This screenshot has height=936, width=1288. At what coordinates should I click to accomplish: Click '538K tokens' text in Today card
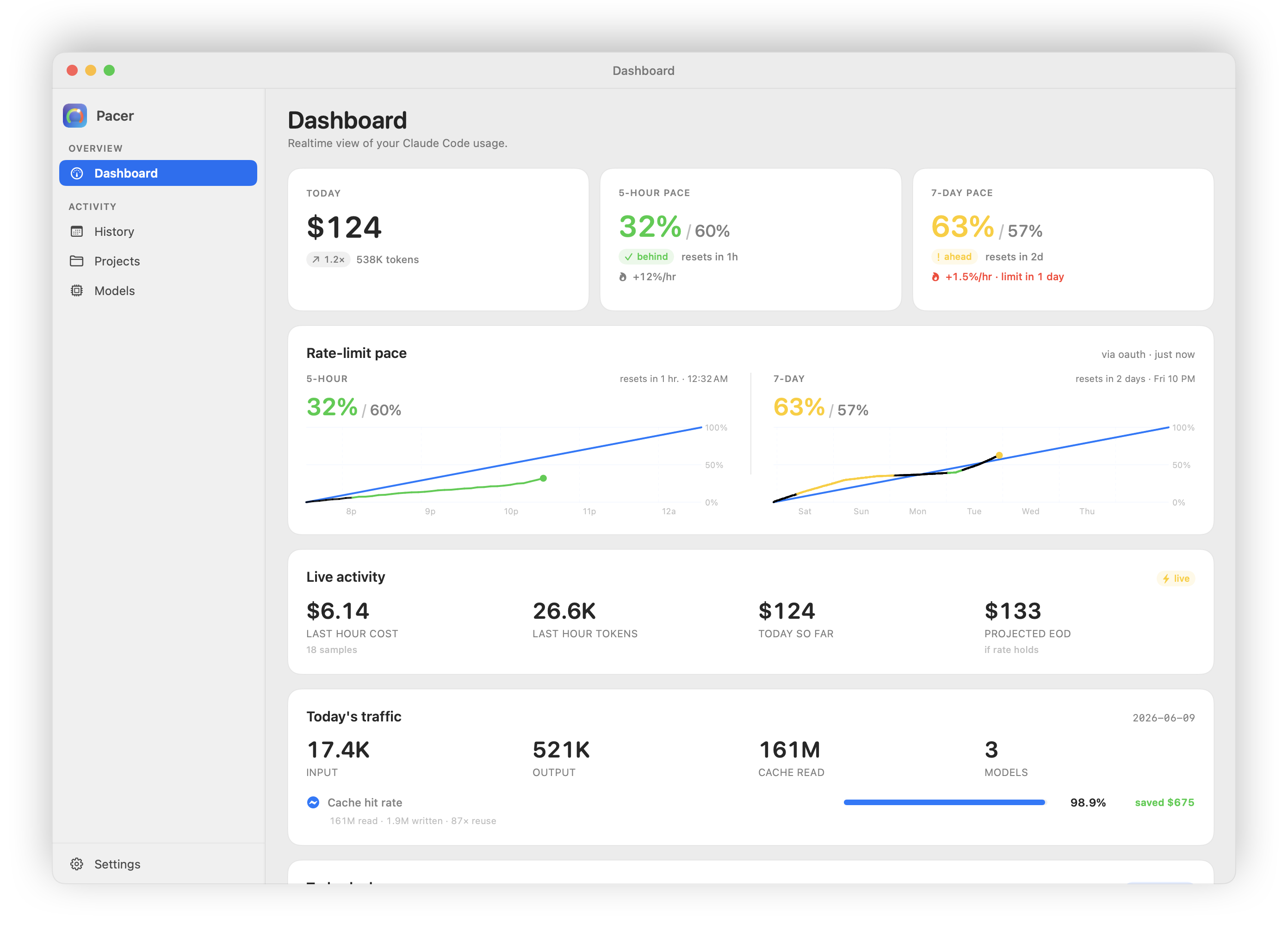click(x=387, y=259)
